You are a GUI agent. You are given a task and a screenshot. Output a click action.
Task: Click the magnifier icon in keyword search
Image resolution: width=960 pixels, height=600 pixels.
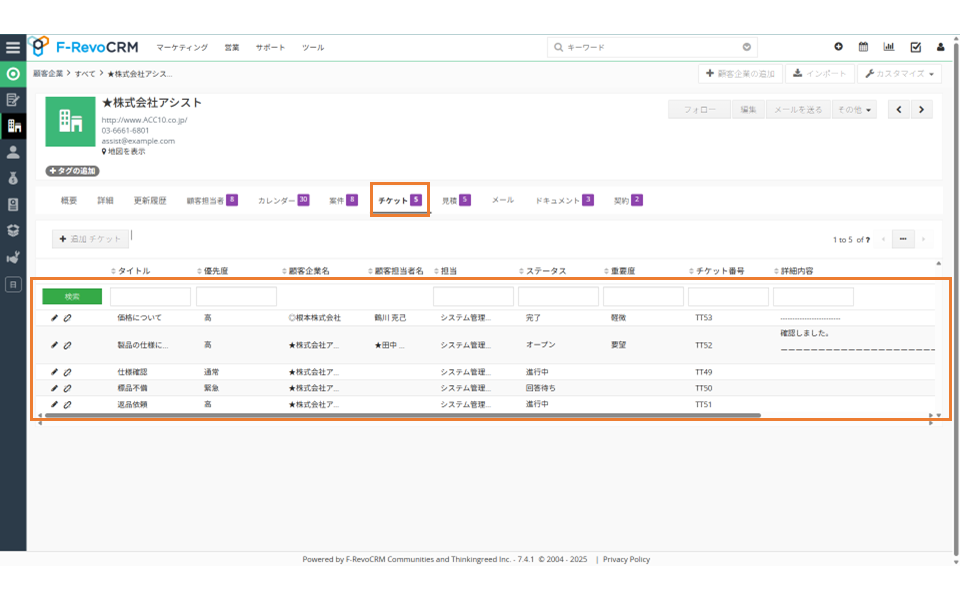pyautogui.click(x=558, y=47)
